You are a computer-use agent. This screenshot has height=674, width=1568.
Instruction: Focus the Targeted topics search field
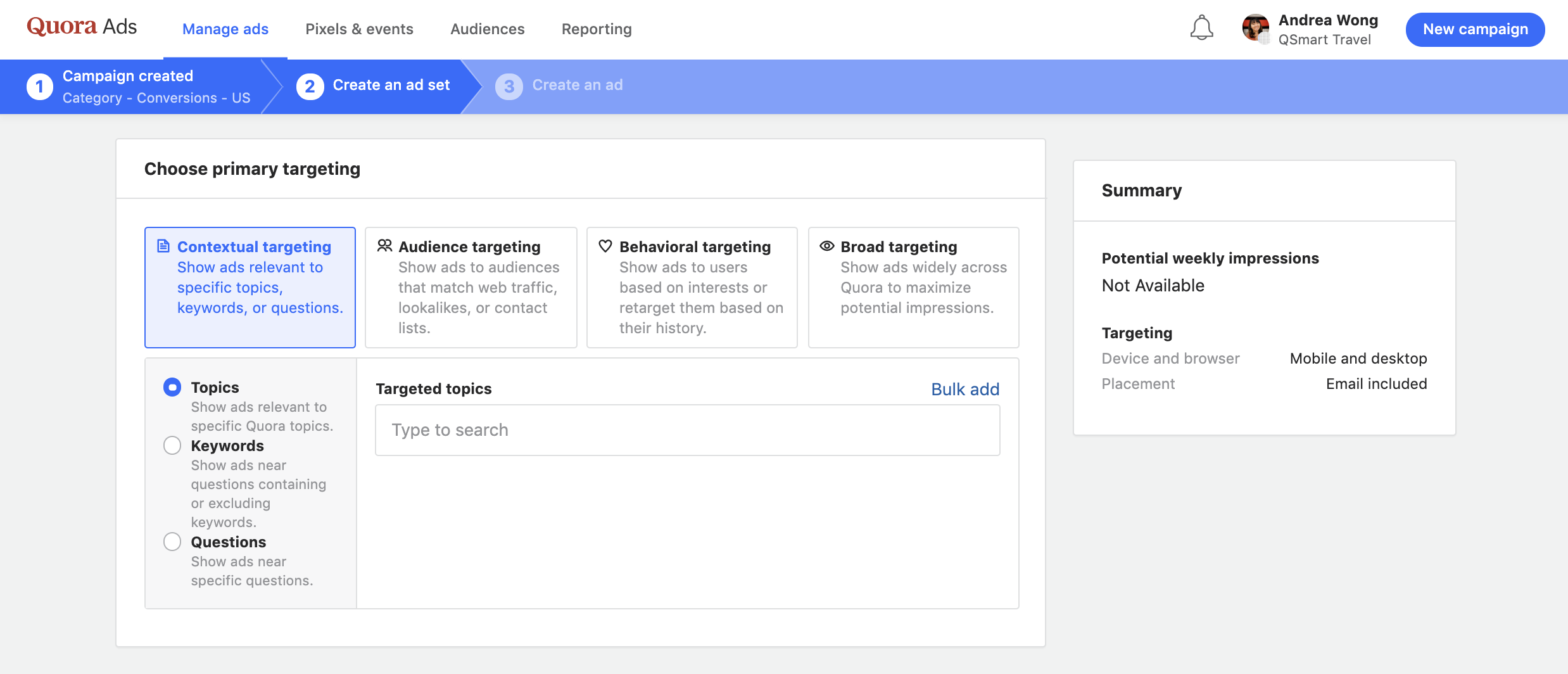[x=687, y=430]
